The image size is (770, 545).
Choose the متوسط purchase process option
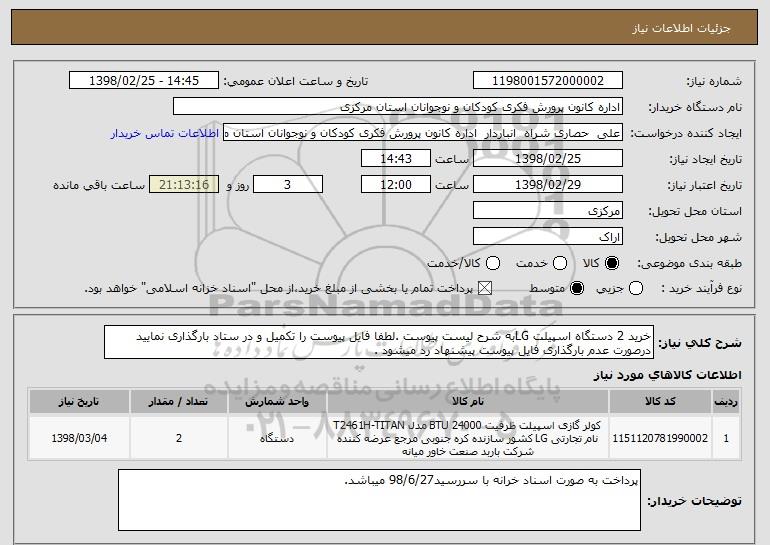click(x=577, y=288)
